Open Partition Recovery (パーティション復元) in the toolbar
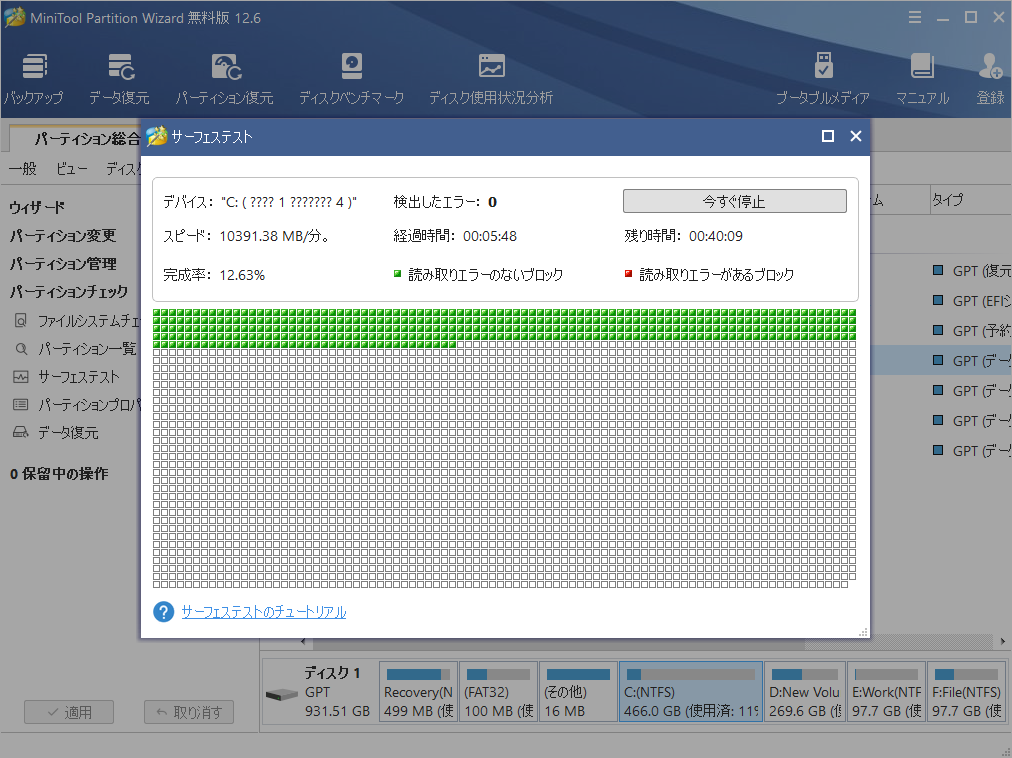This screenshot has height=758, width=1012. (225, 79)
